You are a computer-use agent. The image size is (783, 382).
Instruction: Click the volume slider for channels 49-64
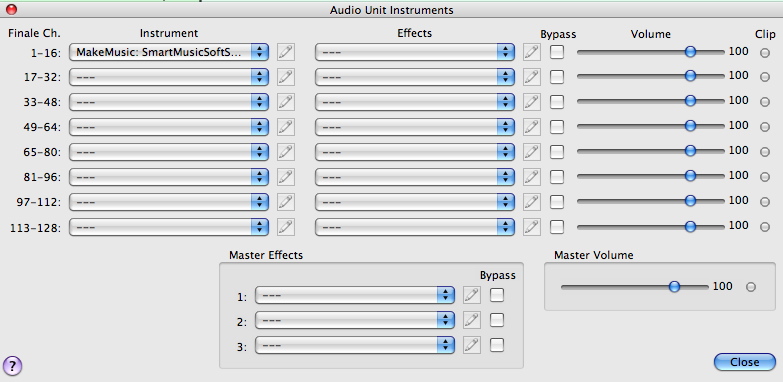click(651, 126)
